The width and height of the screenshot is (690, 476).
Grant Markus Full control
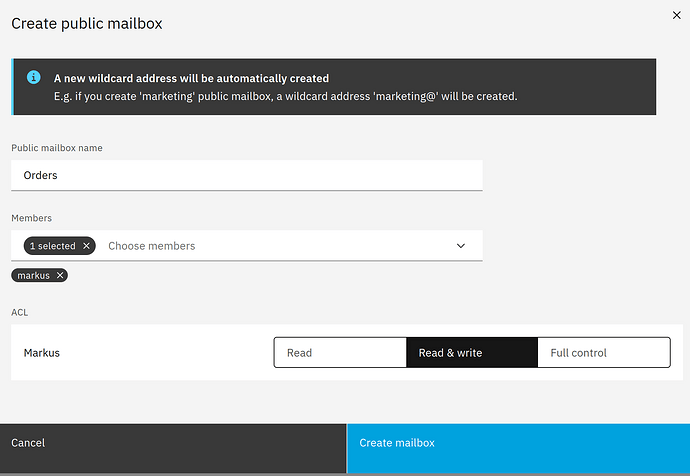tap(603, 352)
